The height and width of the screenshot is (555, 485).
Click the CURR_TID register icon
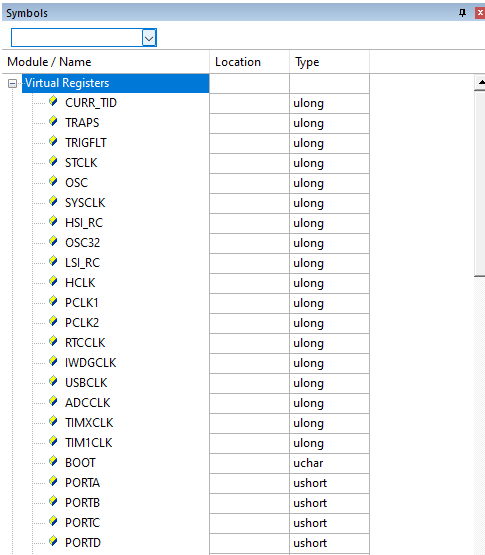[53, 102]
